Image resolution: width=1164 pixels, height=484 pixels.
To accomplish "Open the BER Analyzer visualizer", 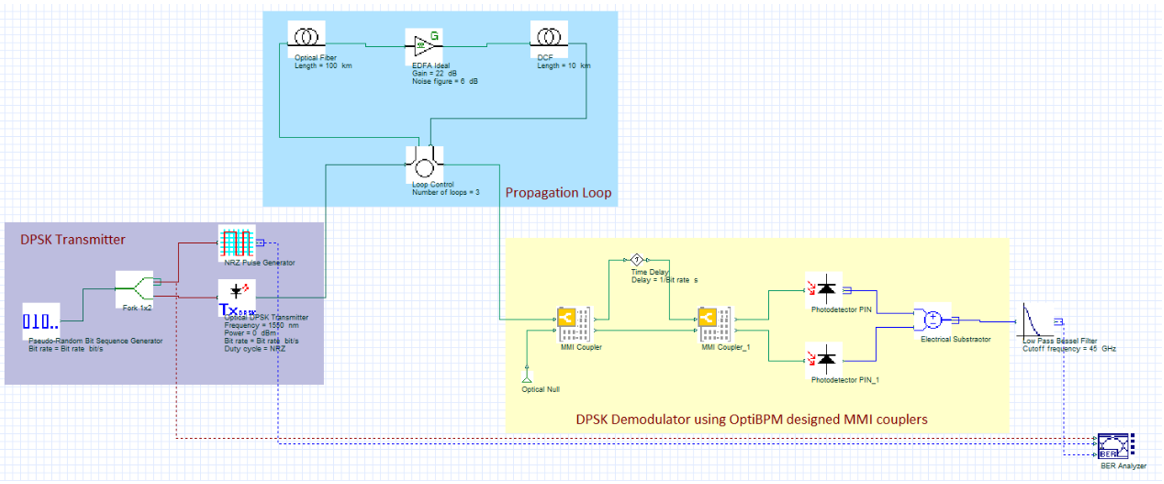I will 1113,444.
